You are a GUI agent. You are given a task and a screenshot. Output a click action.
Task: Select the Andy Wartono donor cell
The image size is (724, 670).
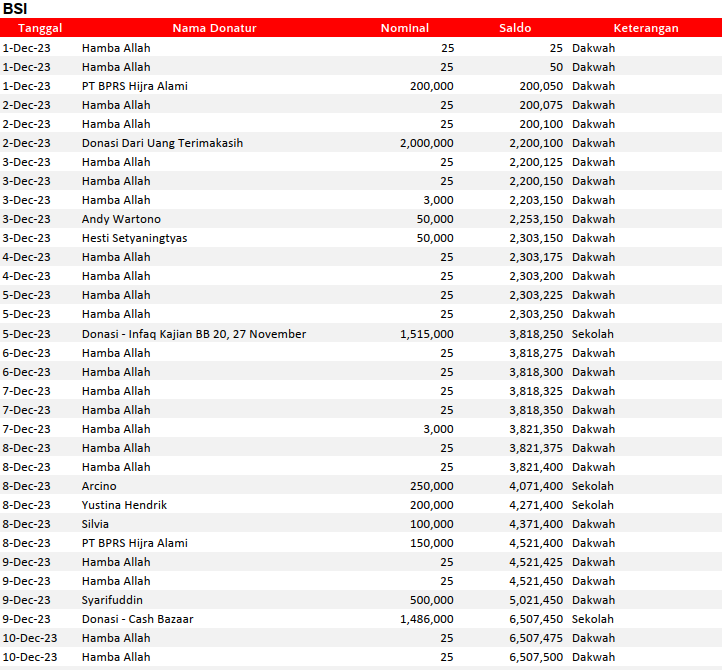tap(121, 219)
